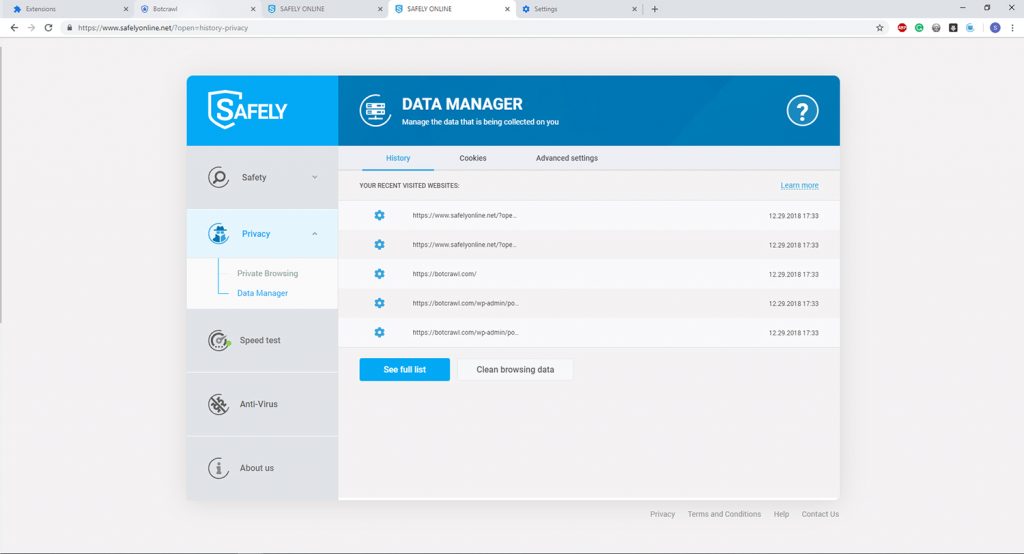Image resolution: width=1024 pixels, height=554 pixels.
Task: Open the About us section
Action: coord(262,468)
